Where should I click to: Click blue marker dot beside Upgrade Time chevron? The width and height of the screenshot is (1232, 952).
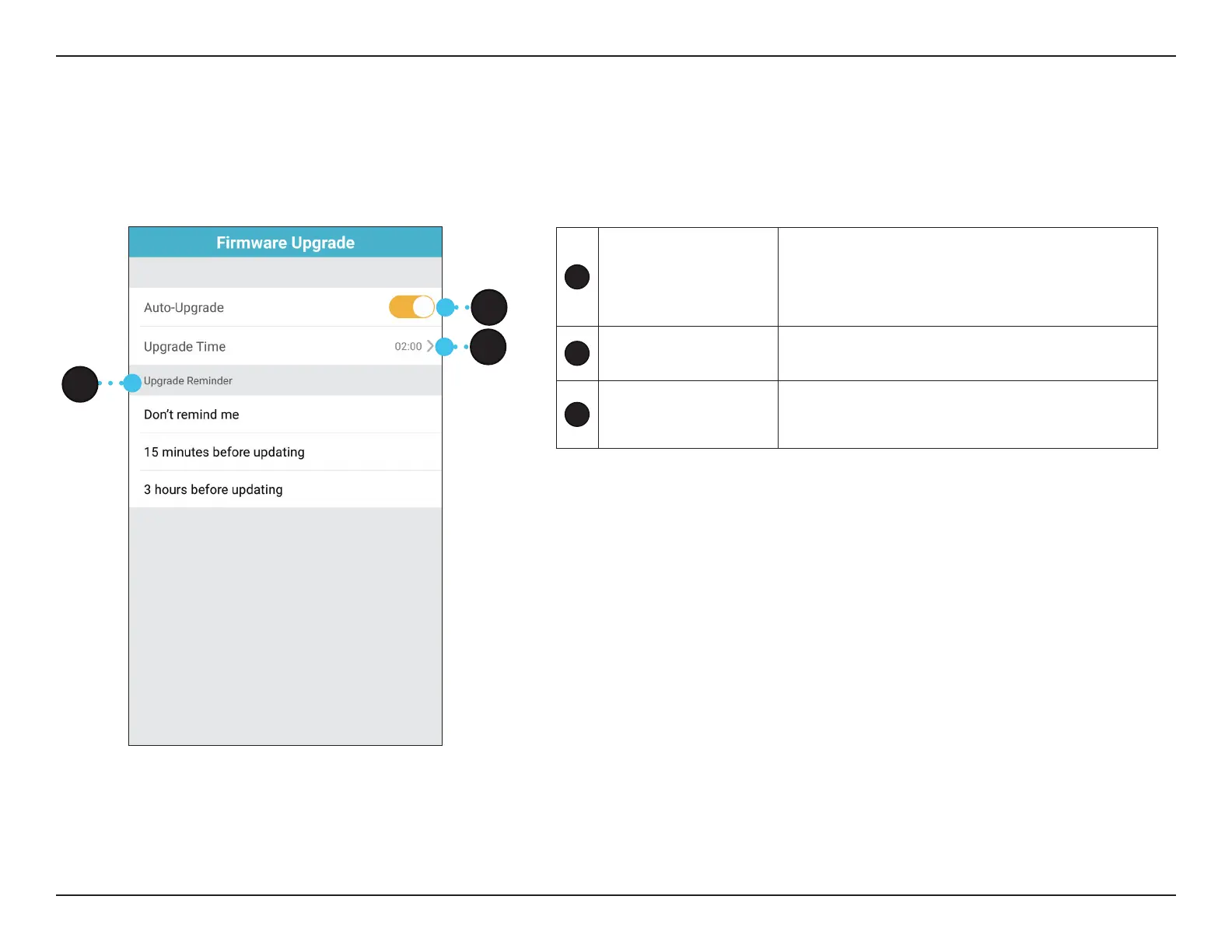coord(444,347)
